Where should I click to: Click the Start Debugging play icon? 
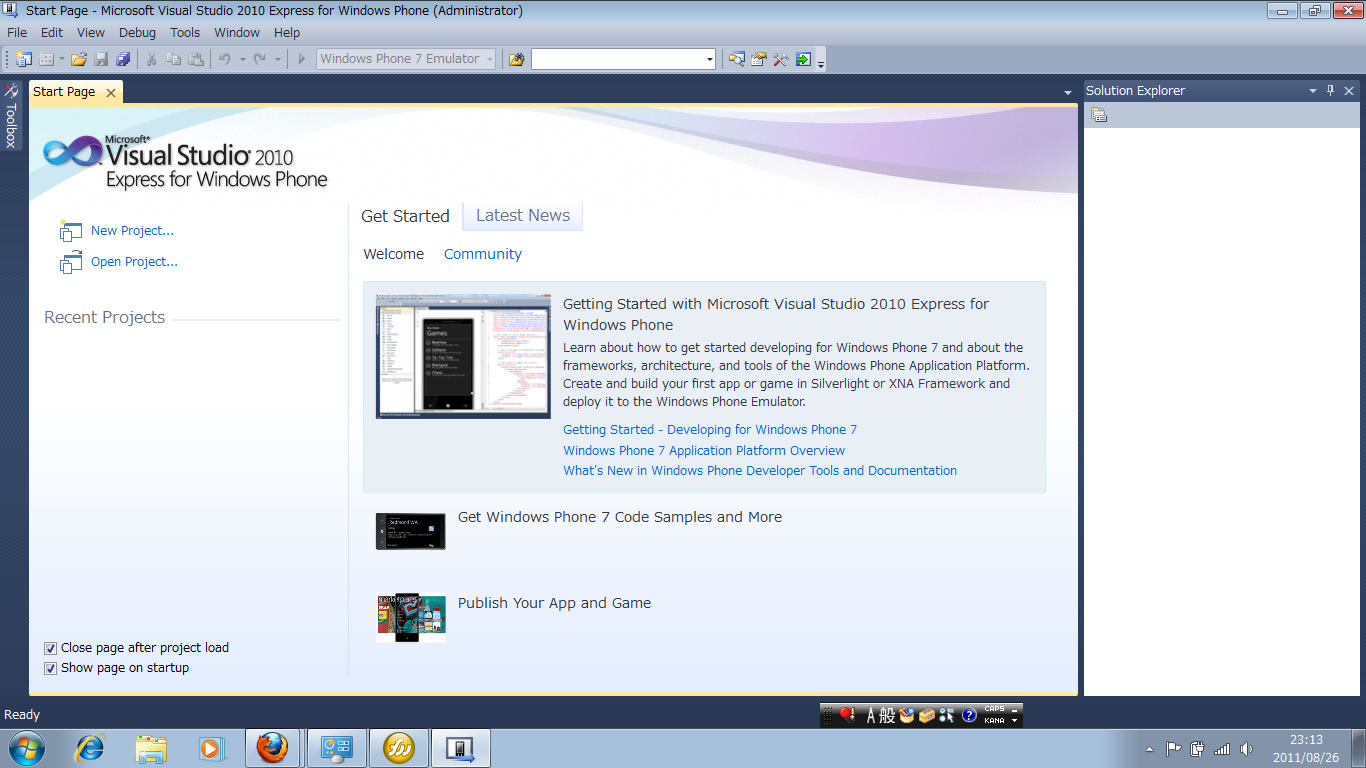click(x=301, y=59)
